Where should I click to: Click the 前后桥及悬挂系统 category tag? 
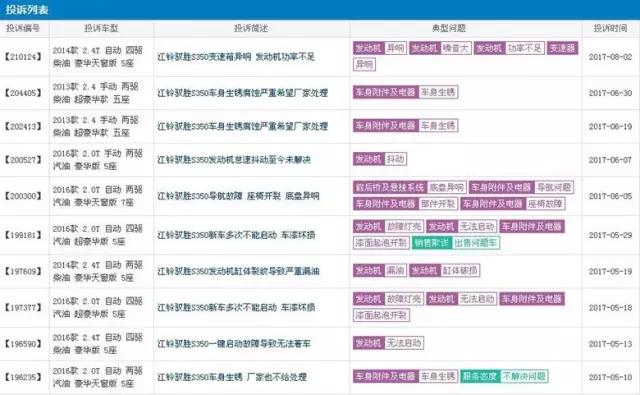tap(390, 187)
